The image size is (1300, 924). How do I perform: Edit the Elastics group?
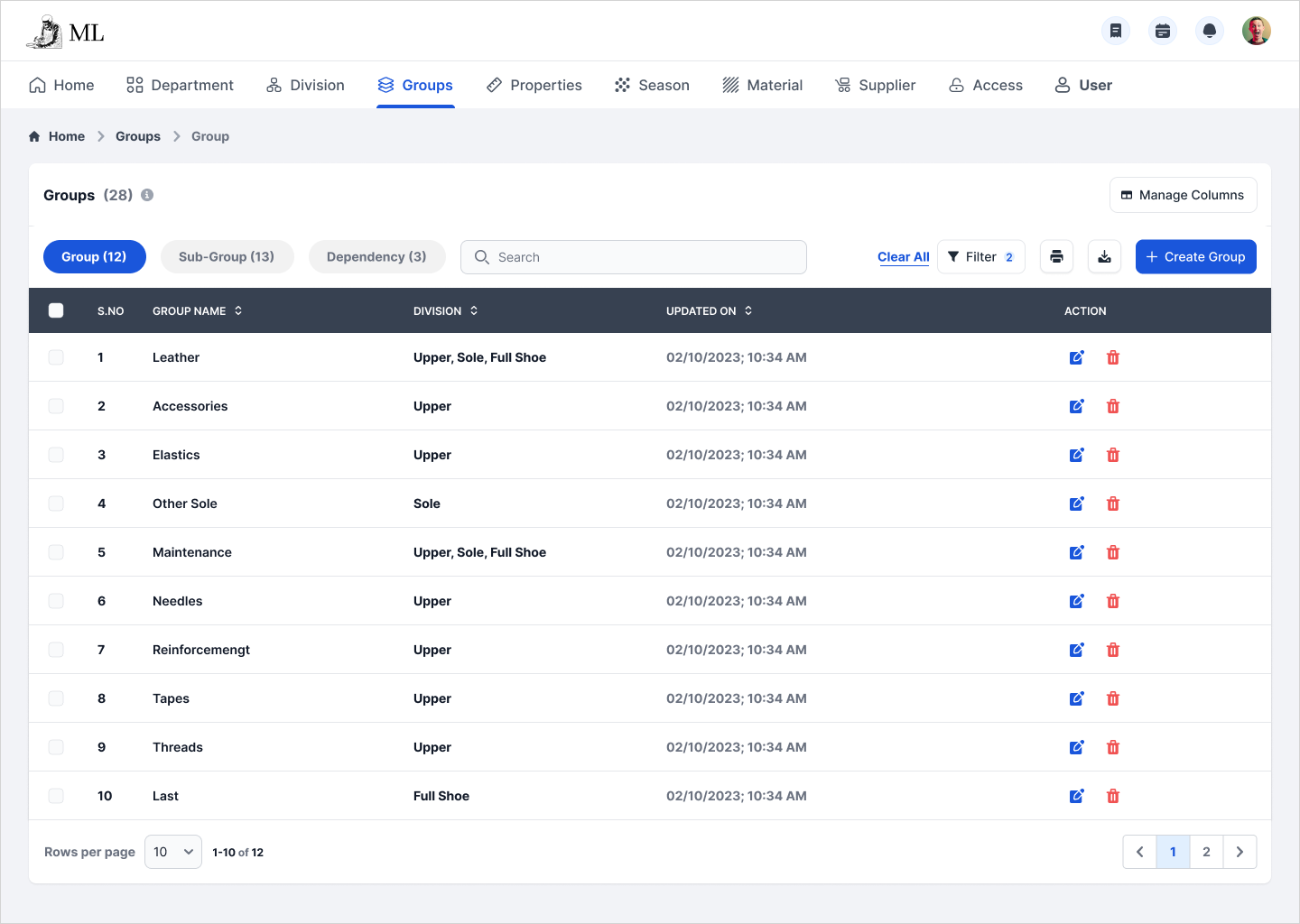(1077, 455)
